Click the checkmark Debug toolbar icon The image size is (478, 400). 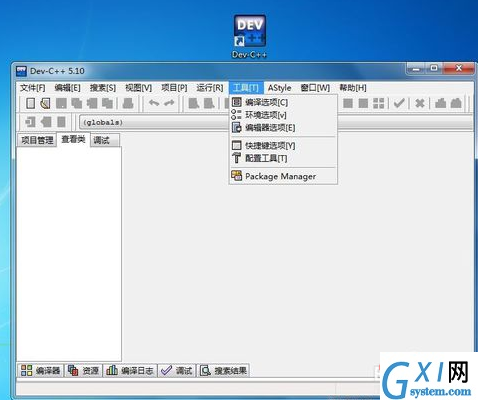(399, 103)
